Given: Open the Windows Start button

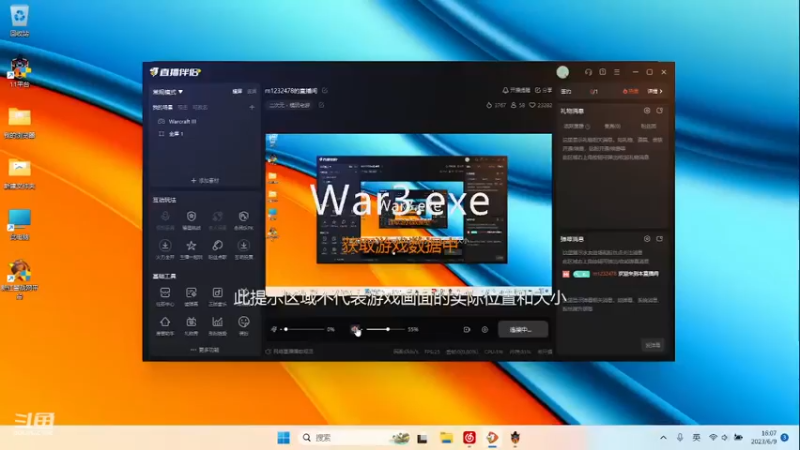Looking at the screenshot, I should 283,437.
